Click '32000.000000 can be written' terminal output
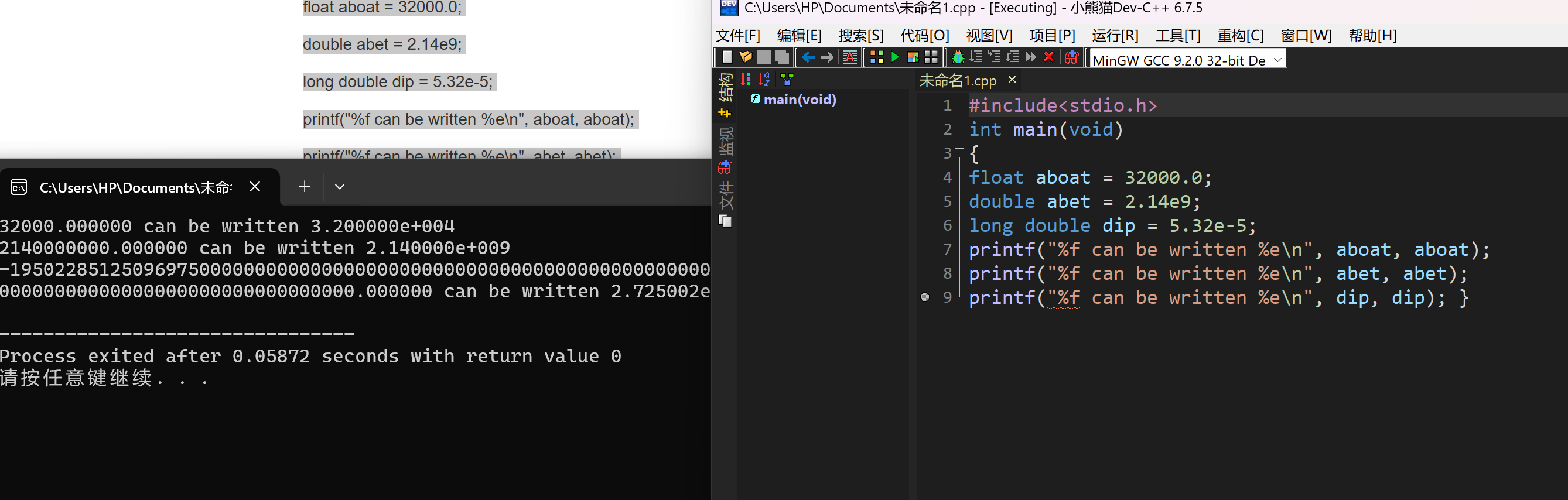The image size is (1568, 500). pyautogui.click(x=227, y=226)
